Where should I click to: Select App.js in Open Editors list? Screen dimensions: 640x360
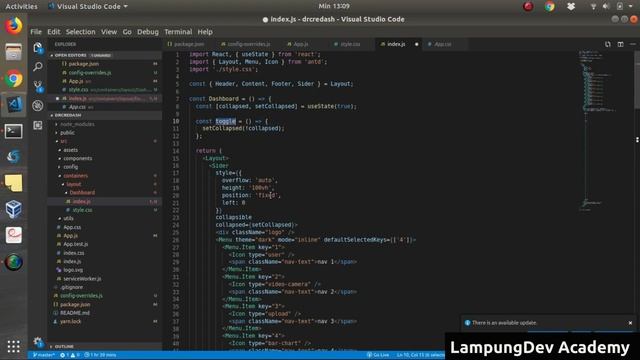click(76, 81)
